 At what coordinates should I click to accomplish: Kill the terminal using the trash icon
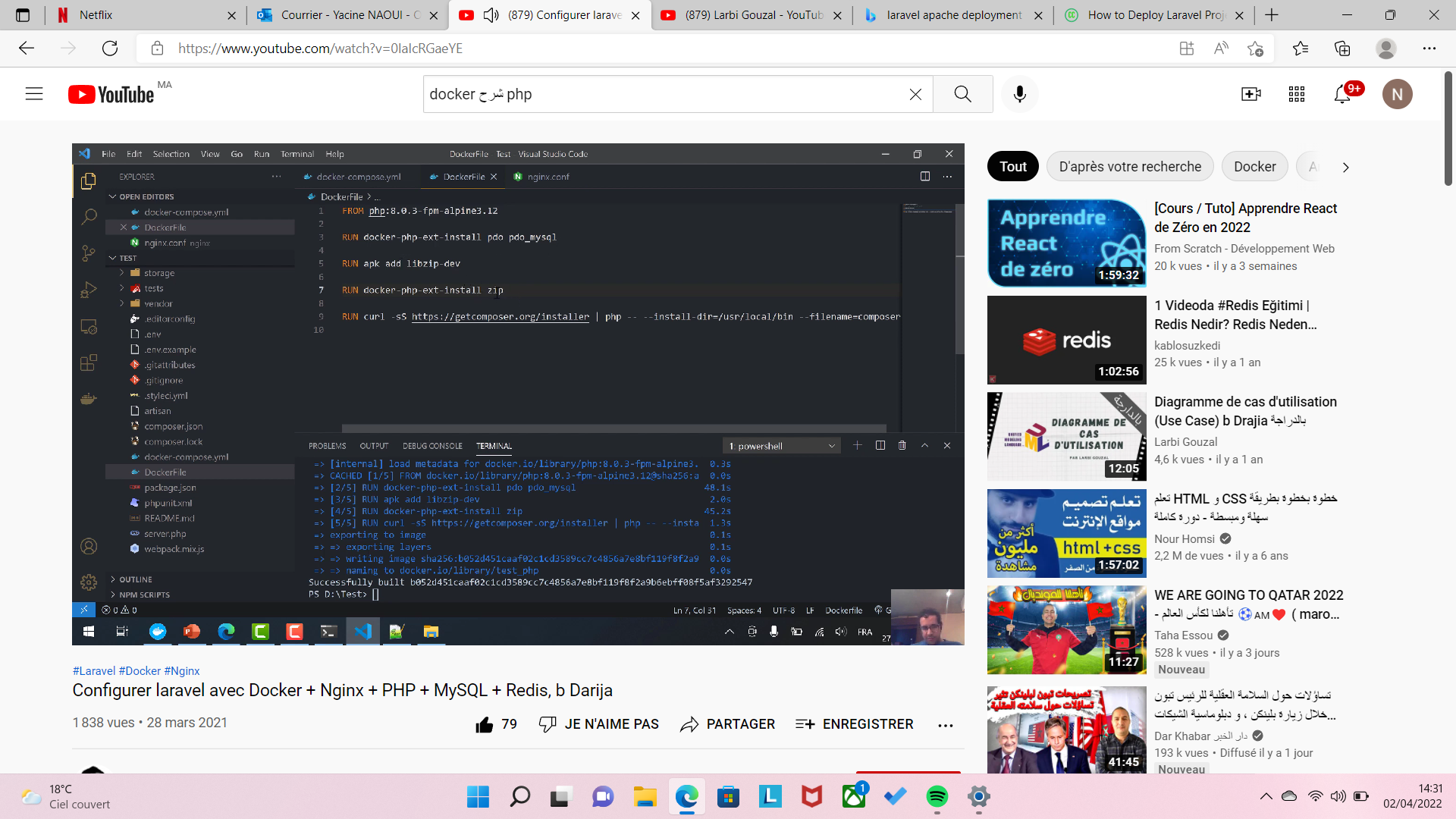[902, 445]
